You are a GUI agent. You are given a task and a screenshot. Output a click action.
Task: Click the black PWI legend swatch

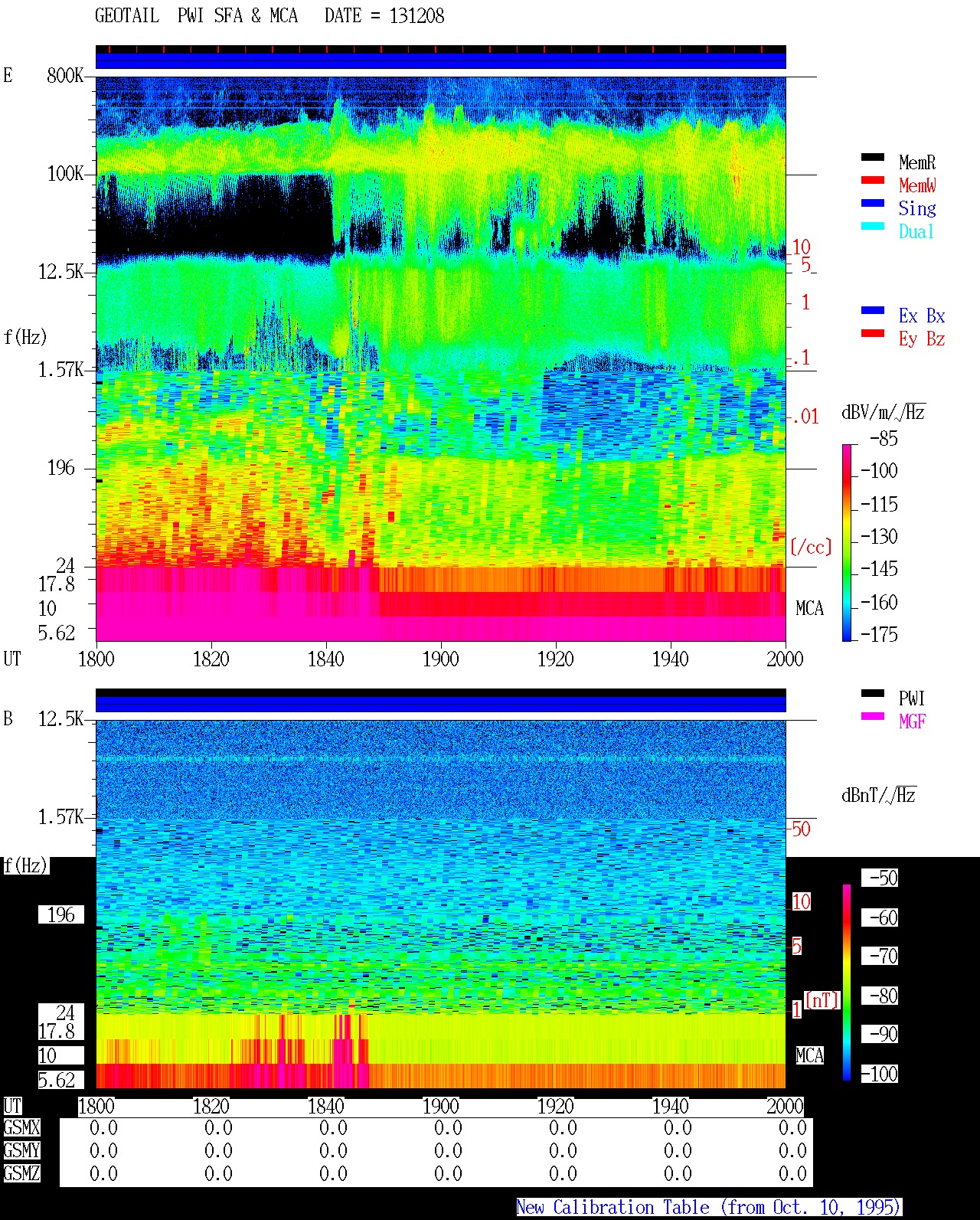point(873,694)
